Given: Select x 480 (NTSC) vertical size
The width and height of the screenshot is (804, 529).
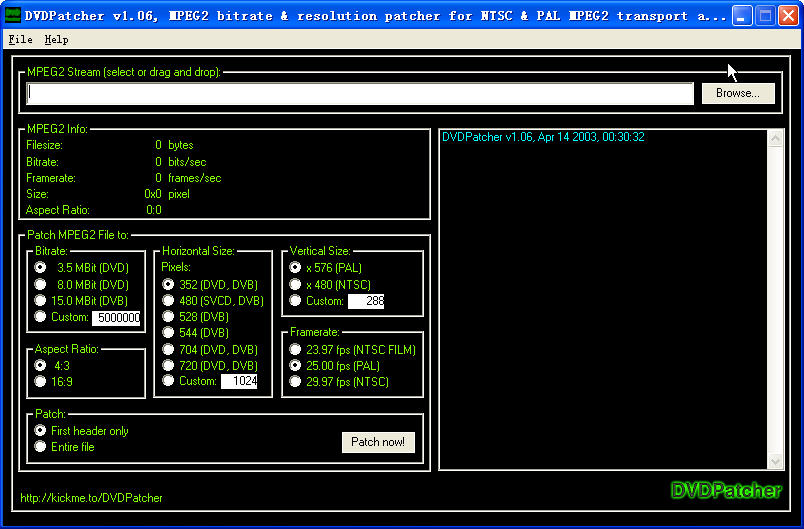Looking at the screenshot, I should tap(295, 284).
